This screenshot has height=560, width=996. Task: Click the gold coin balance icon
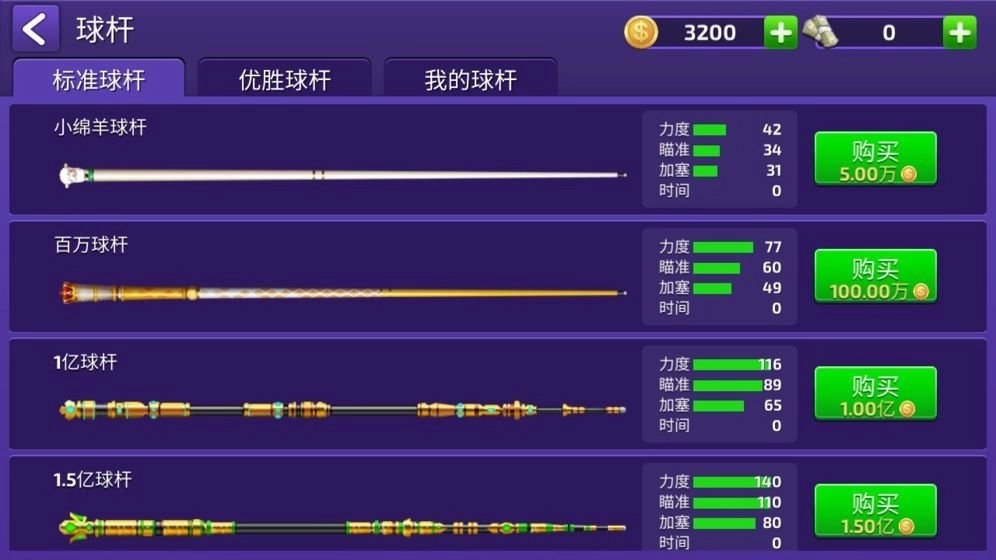(x=641, y=32)
